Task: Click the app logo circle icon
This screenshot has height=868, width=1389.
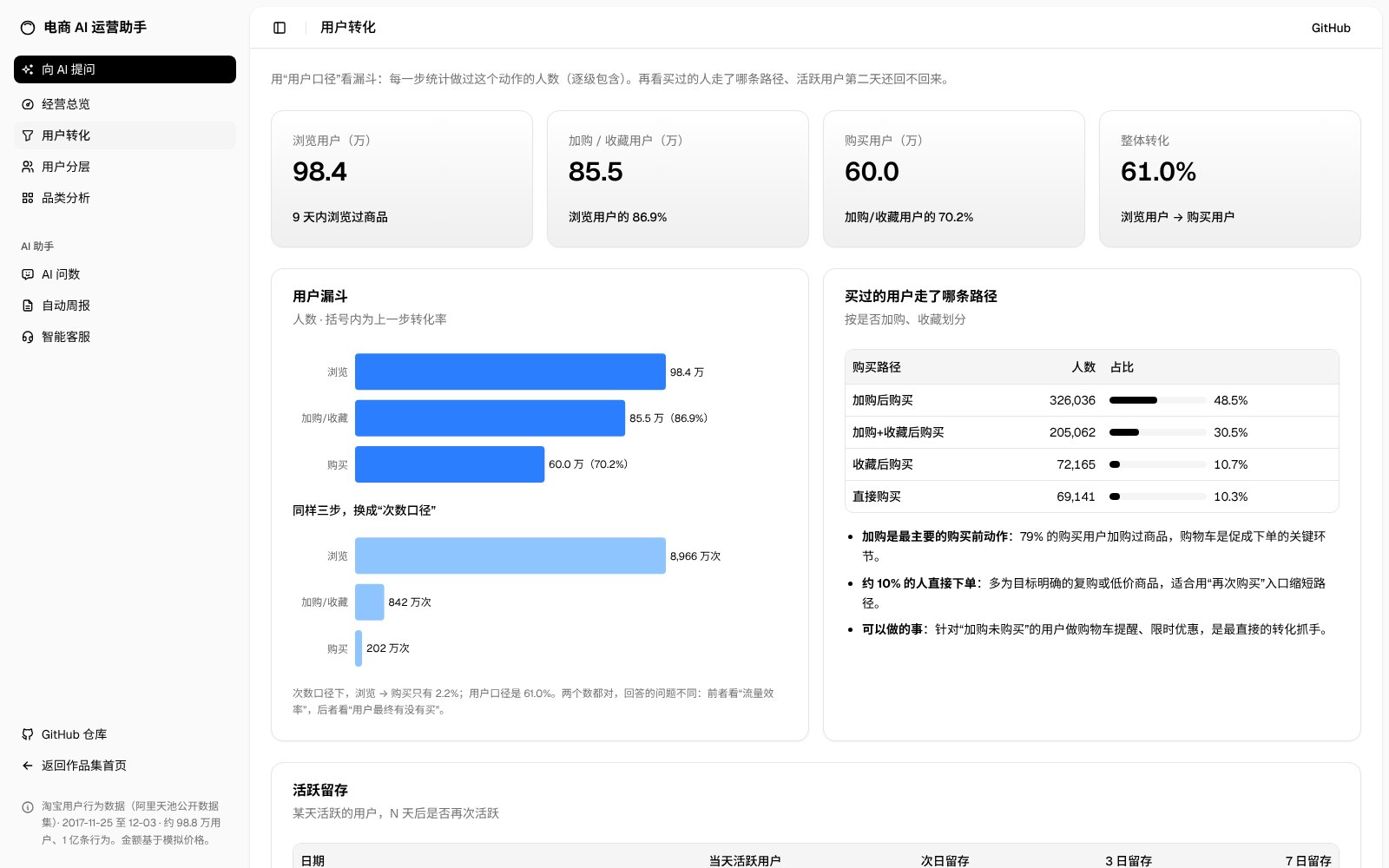Action: (x=28, y=28)
